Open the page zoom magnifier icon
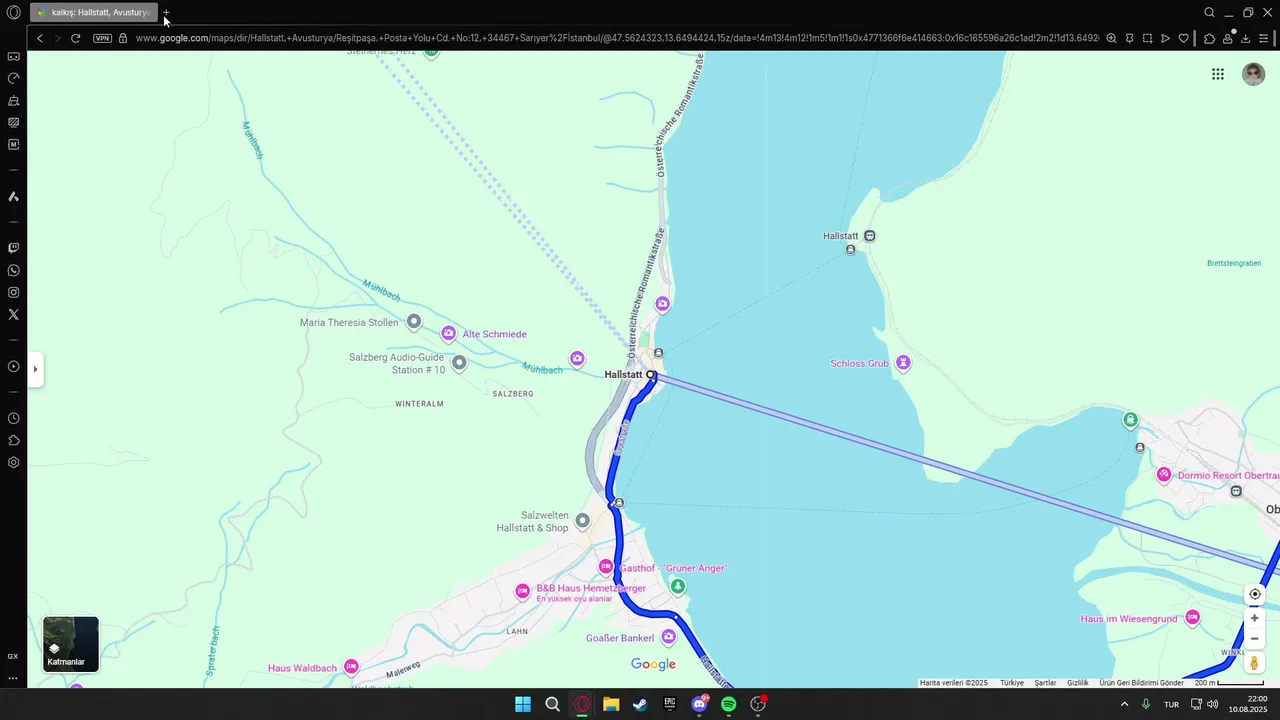The height and width of the screenshot is (720, 1280). click(x=1111, y=38)
